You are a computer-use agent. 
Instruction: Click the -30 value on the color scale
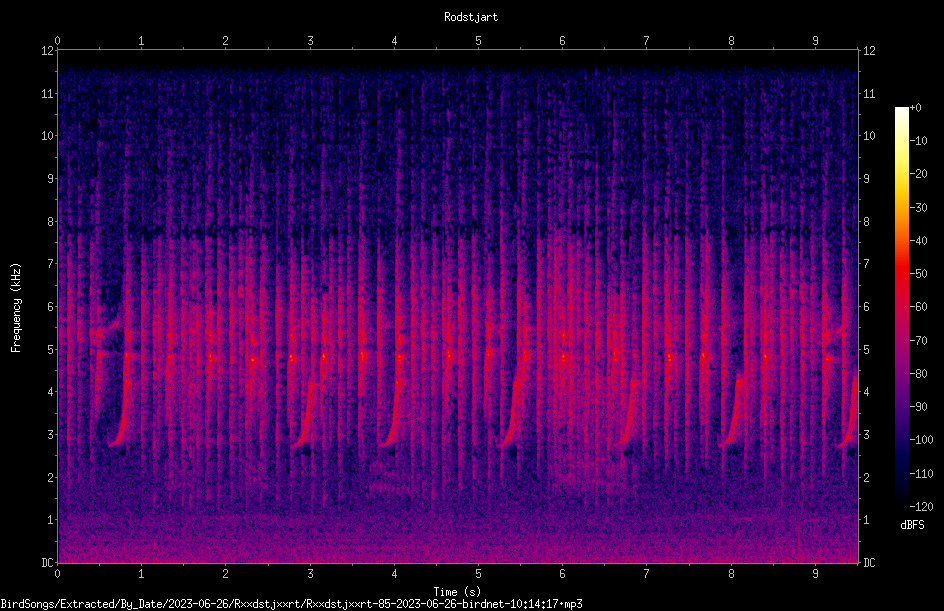click(919, 208)
